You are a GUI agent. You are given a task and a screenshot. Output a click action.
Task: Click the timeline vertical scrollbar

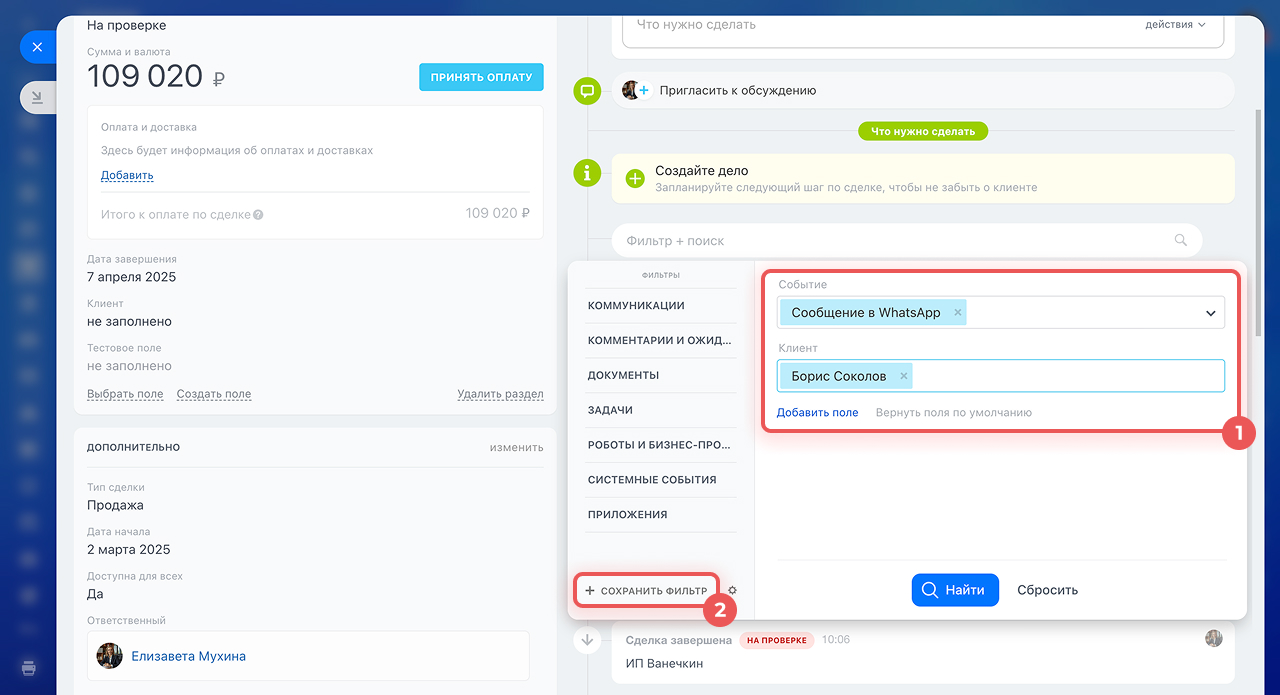pyautogui.click(x=1259, y=222)
